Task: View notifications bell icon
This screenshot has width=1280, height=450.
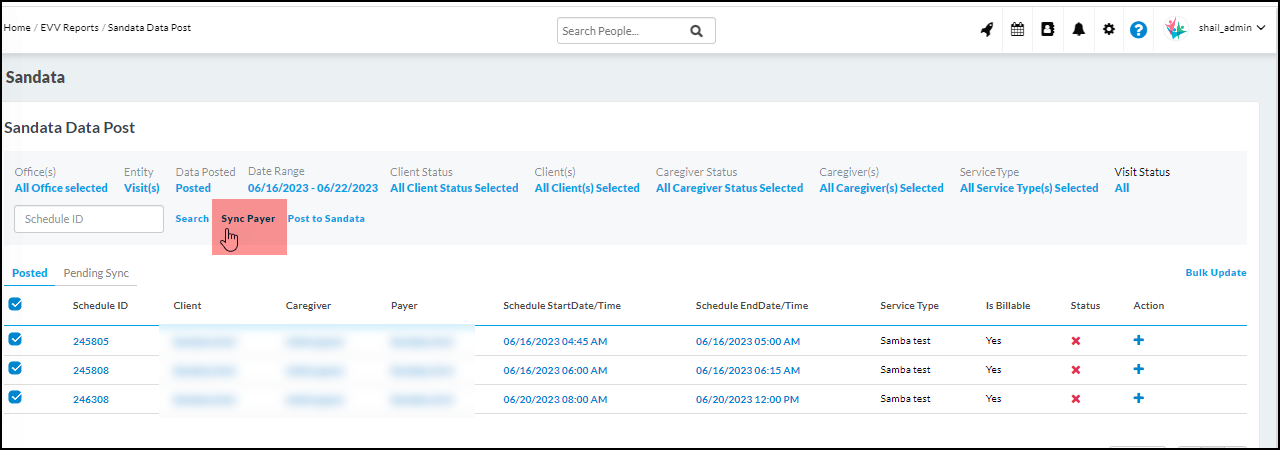Action: click(1078, 30)
